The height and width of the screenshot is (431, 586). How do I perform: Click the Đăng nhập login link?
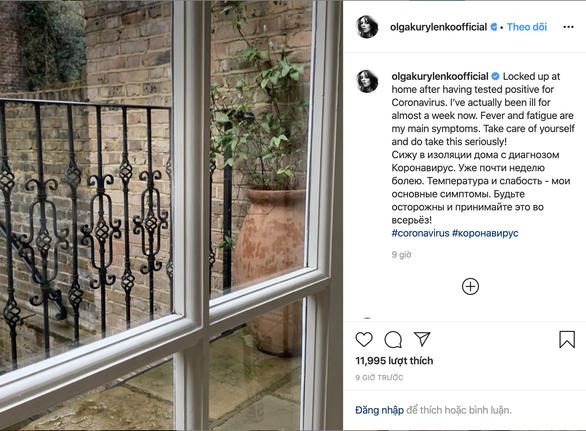379,410
